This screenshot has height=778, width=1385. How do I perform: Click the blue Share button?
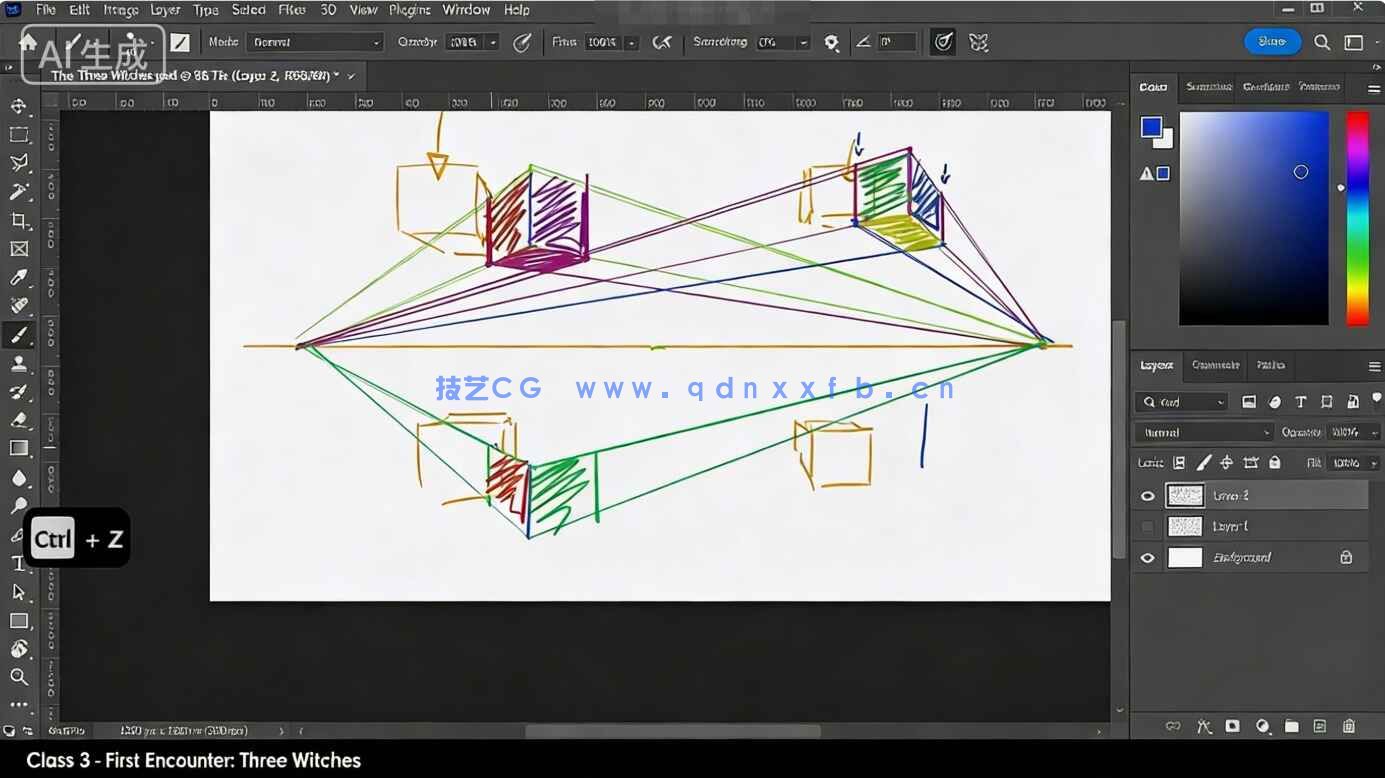click(1272, 42)
